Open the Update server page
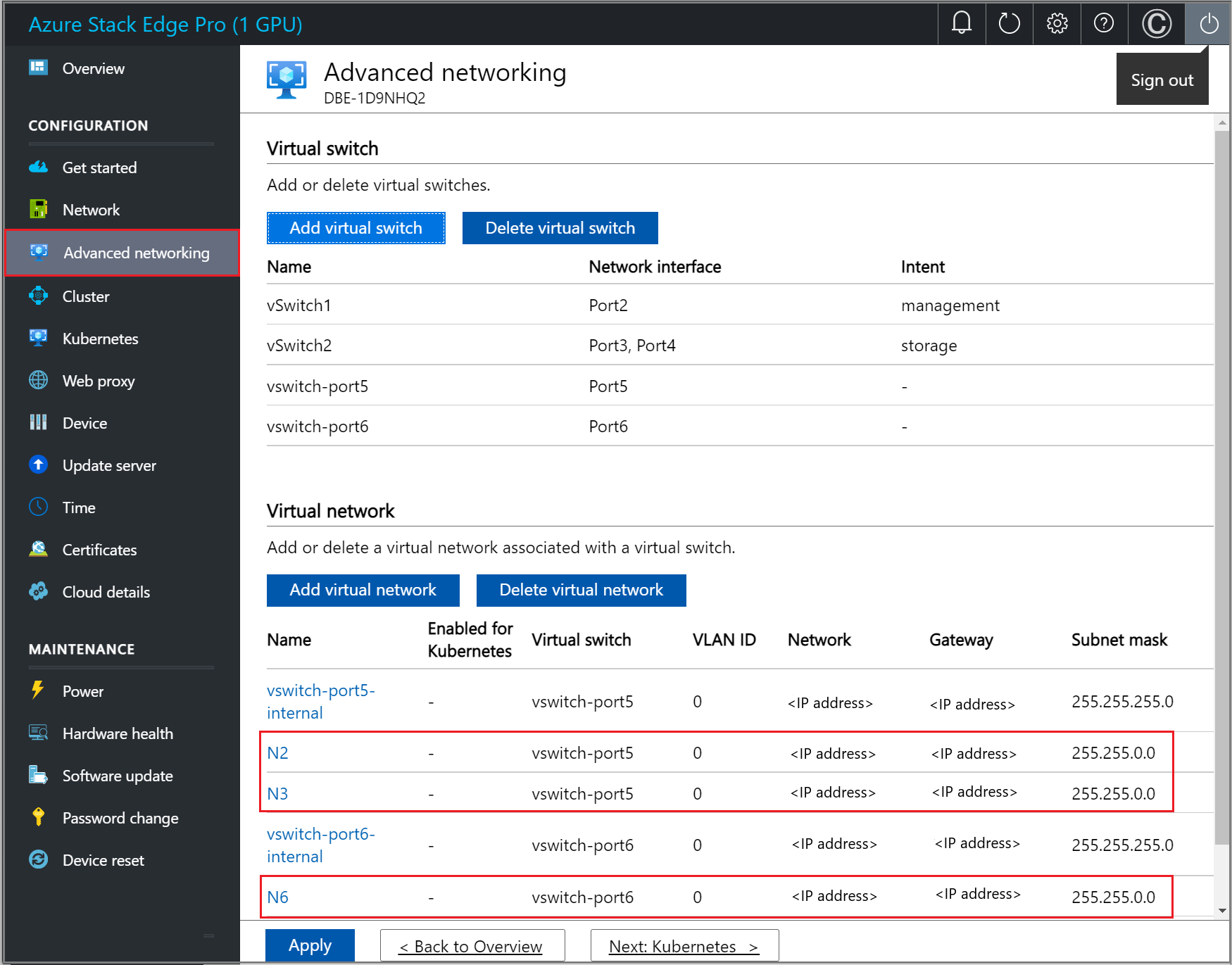This screenshot has width=1232, height=965. 109,465
